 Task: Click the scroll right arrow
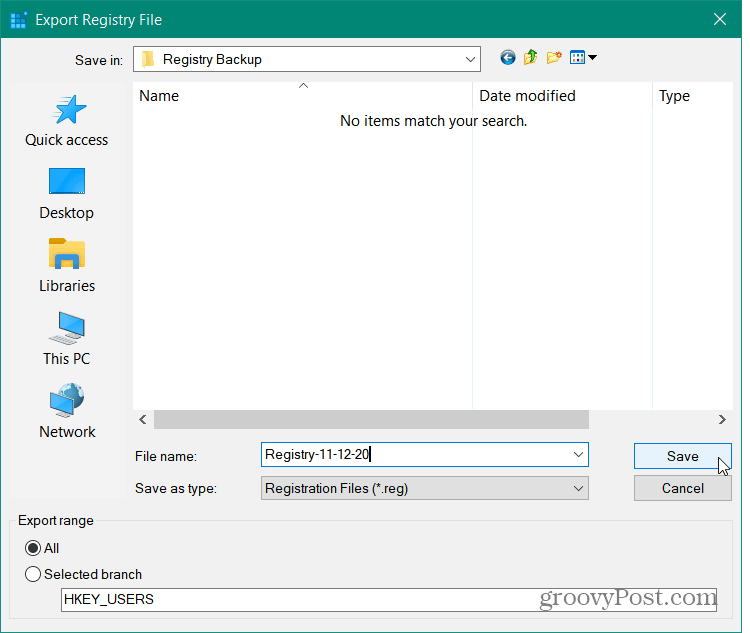point(722,420)
